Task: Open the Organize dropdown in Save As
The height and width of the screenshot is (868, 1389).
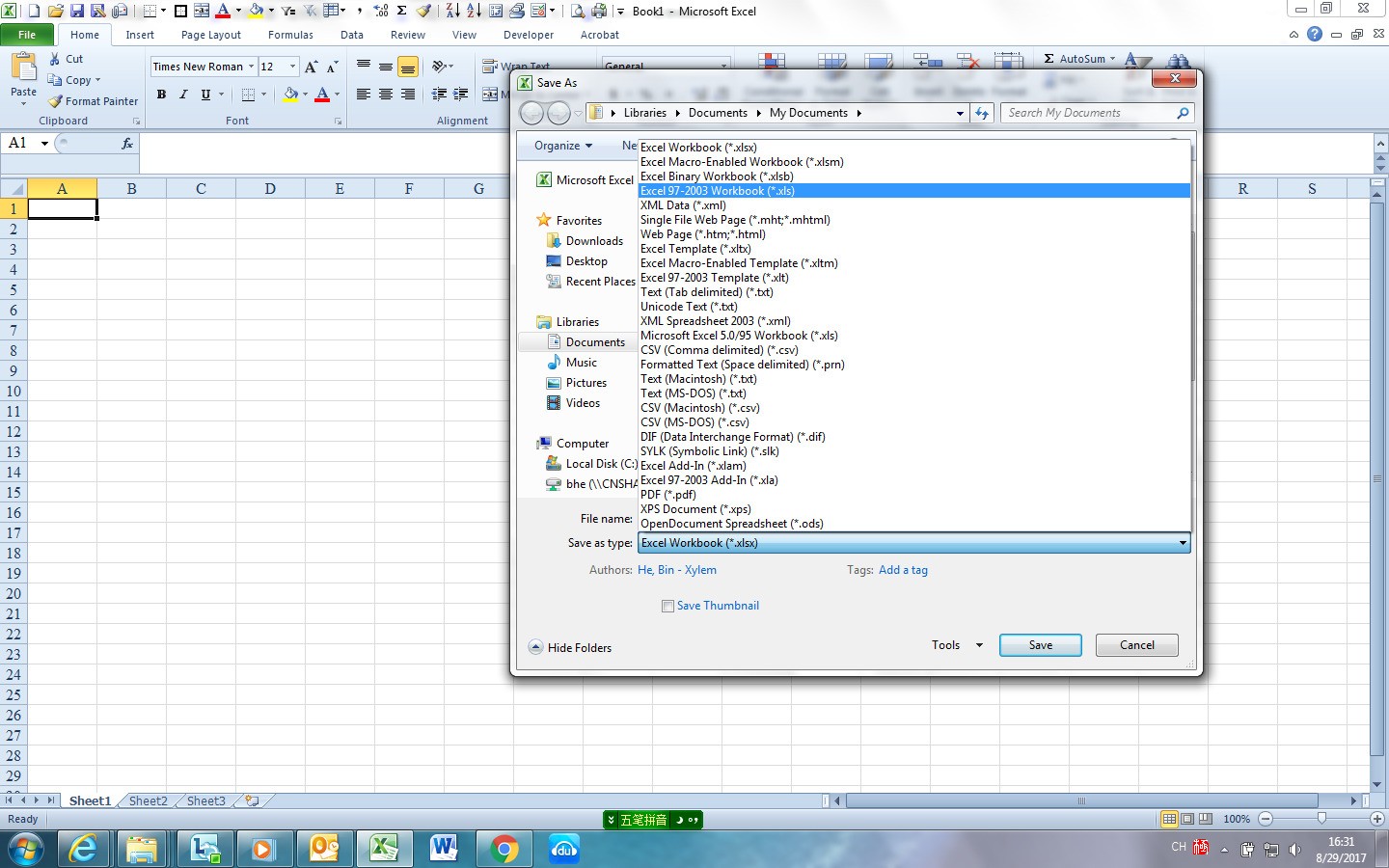Action: coord(563,146)
